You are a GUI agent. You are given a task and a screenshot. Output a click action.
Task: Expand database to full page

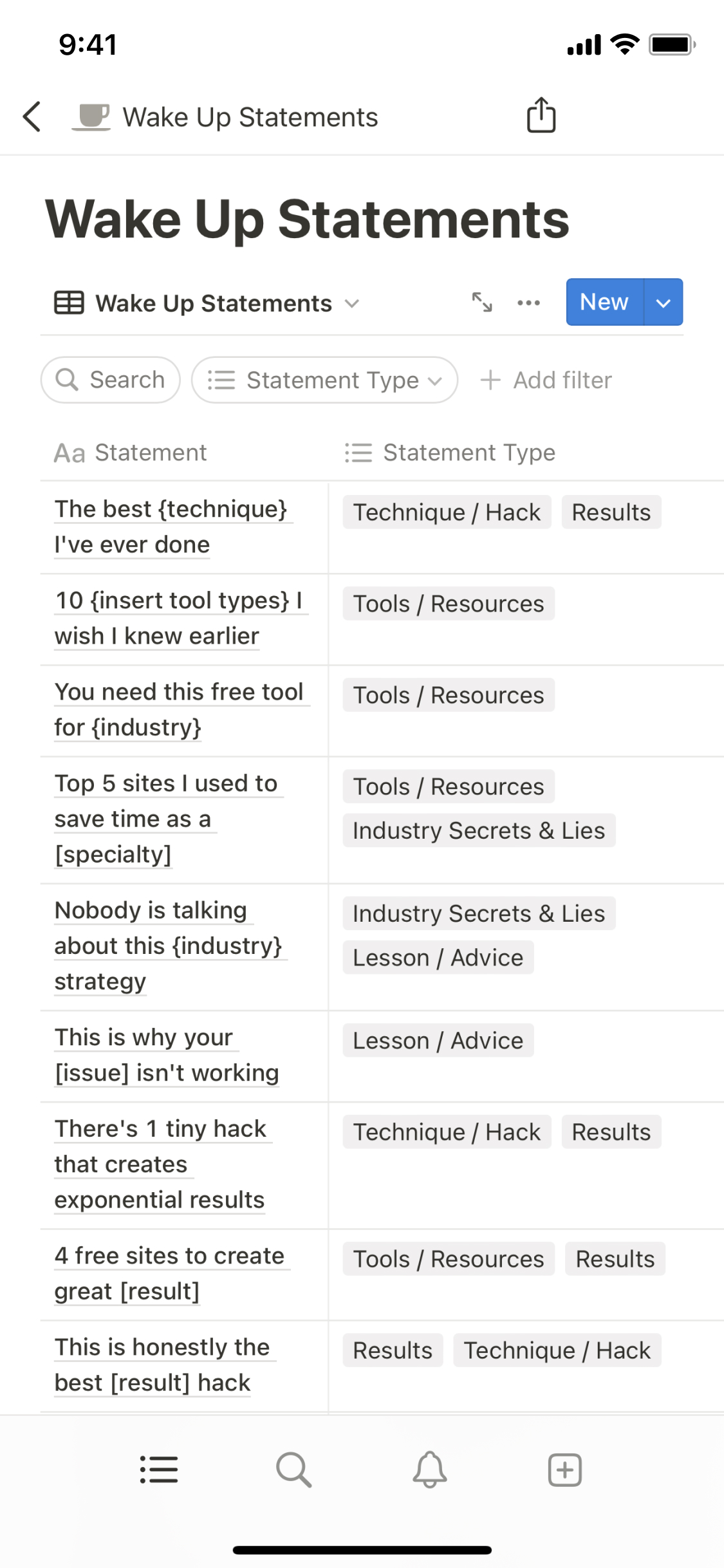[482, 302]
